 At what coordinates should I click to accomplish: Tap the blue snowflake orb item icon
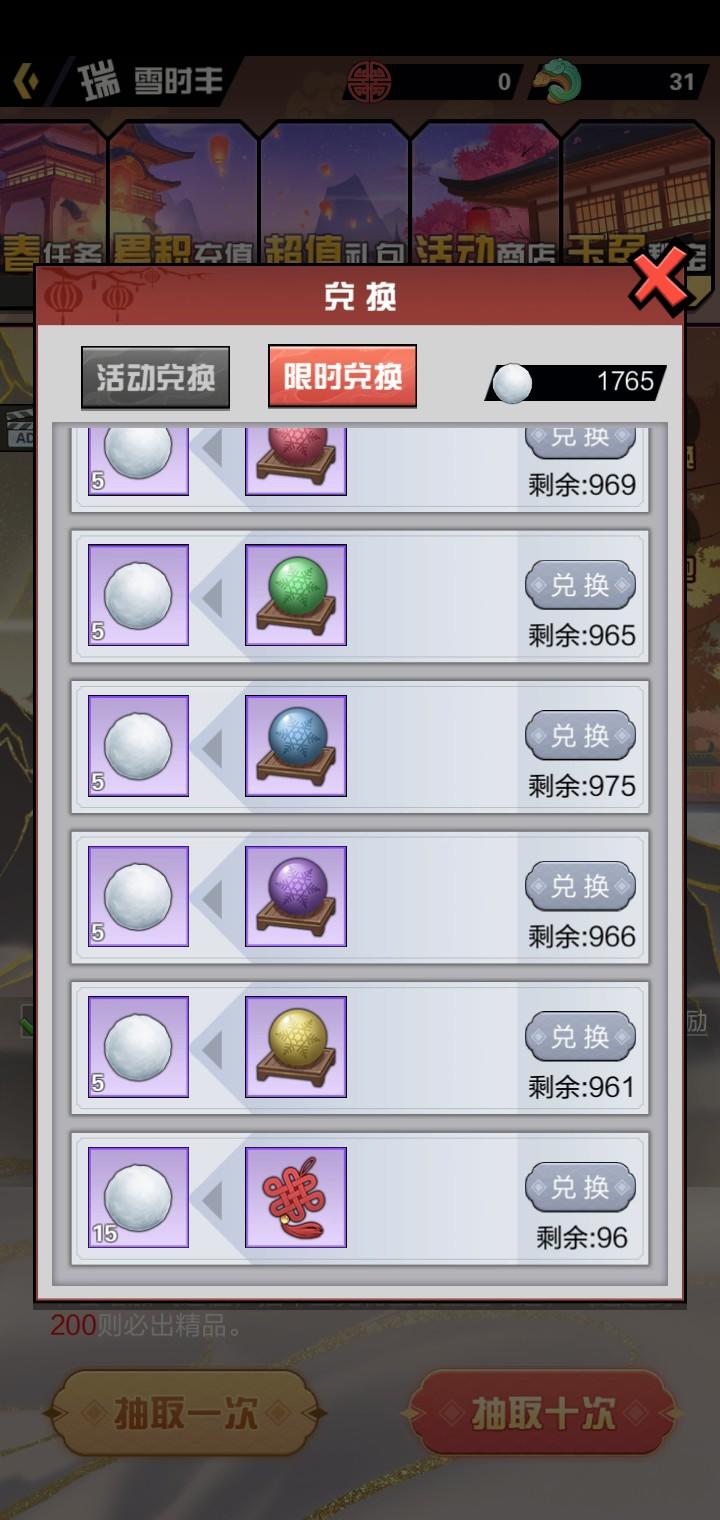[296, 746]
